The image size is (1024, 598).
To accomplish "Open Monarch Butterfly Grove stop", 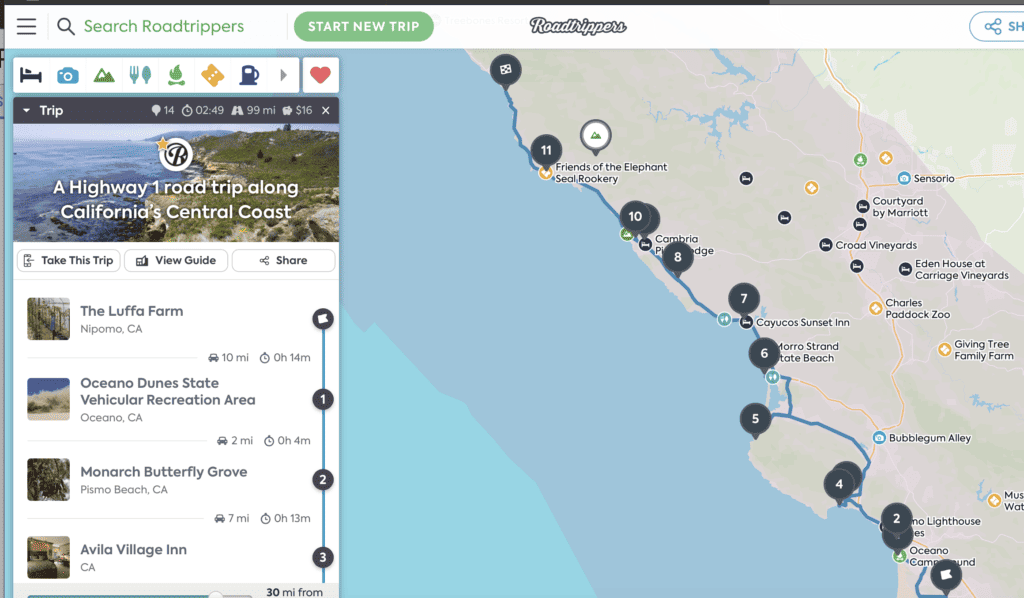I will pyautogui.click(x=163, y=472).
